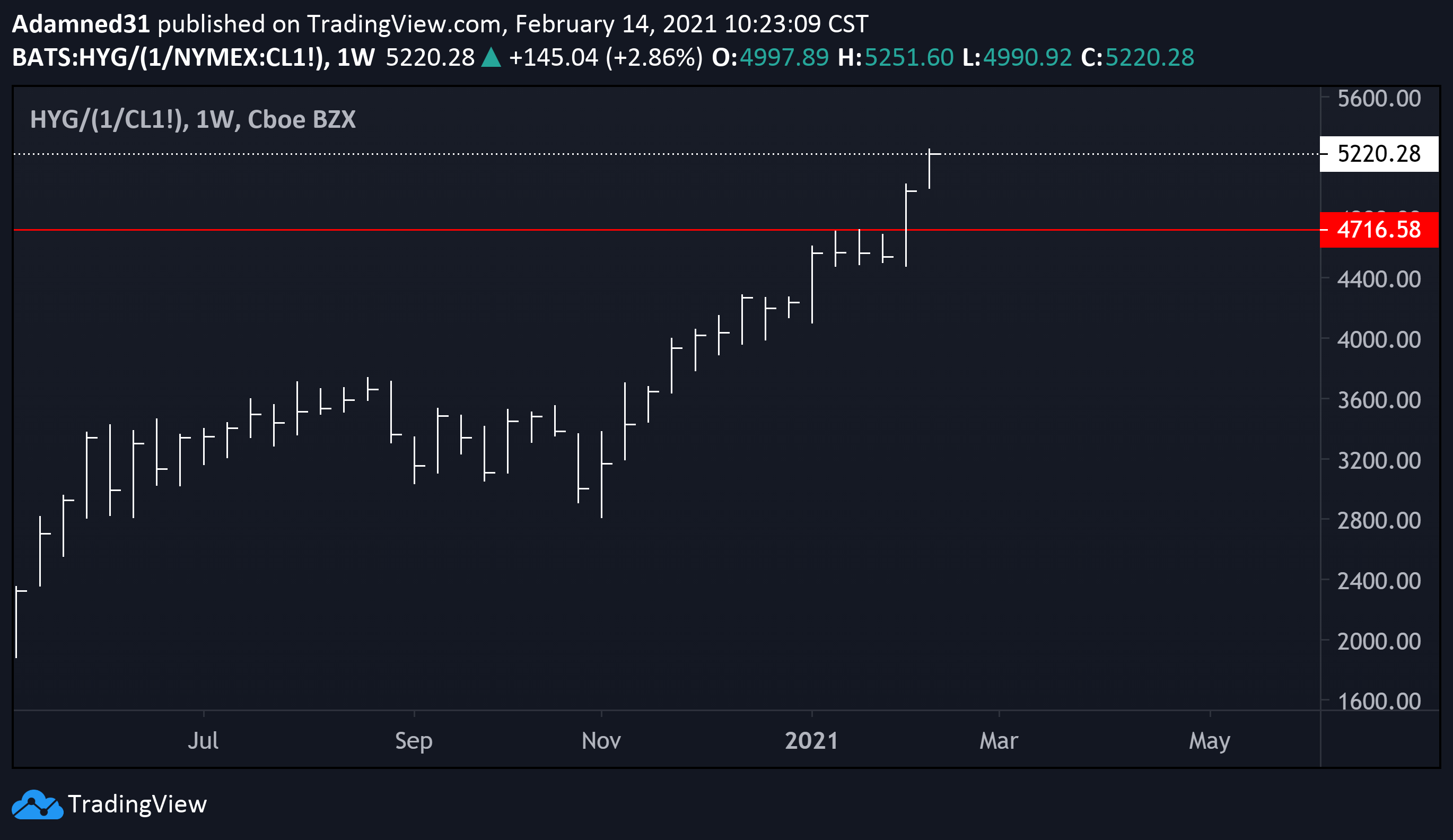Viewport: 1453px width, 840px height.
Task: Click the red price label 4716.58
Action: pos(1379,230)
